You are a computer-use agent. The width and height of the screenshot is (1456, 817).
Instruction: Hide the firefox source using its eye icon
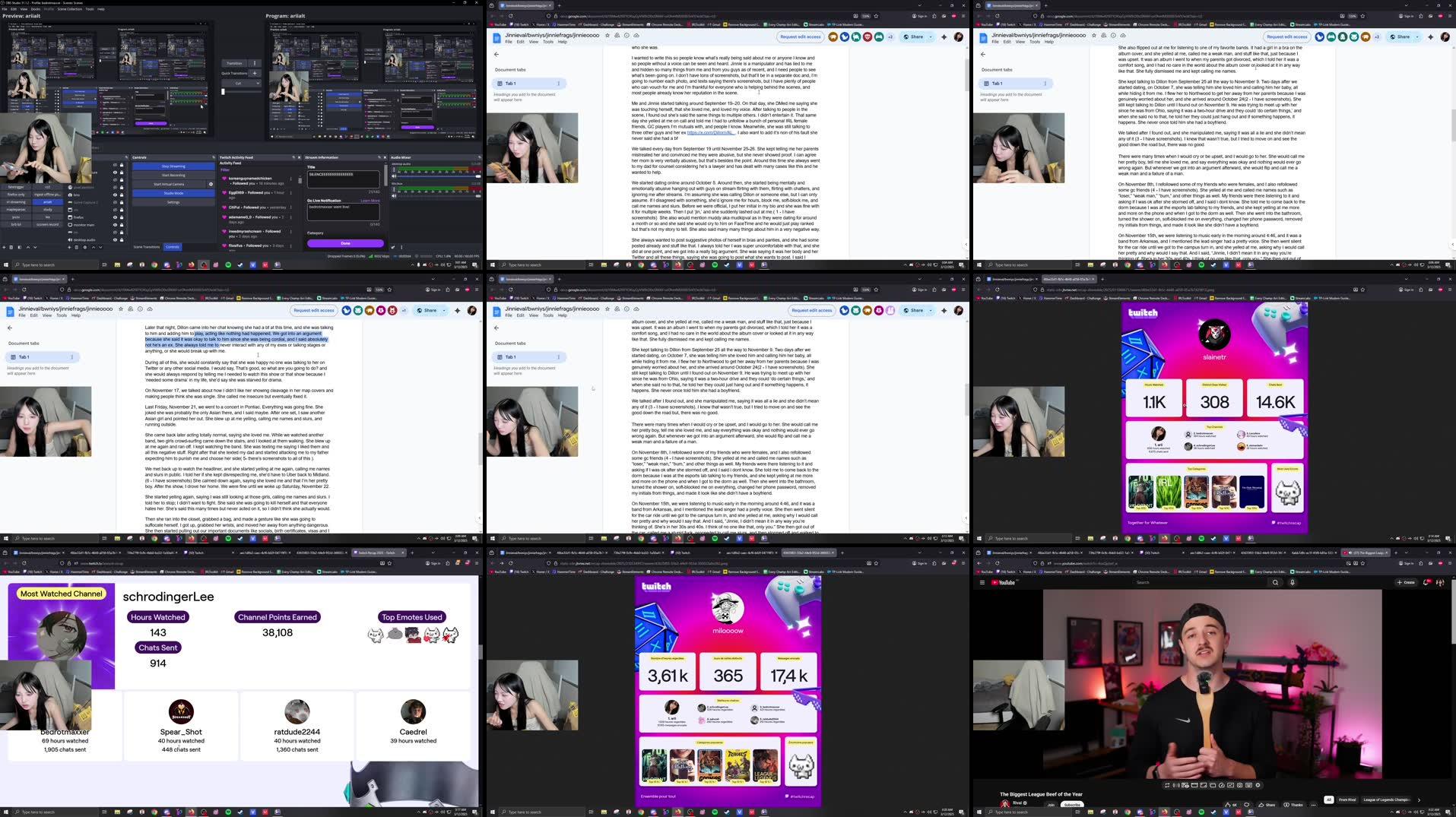pyautogui.click(x=115, y=217)
